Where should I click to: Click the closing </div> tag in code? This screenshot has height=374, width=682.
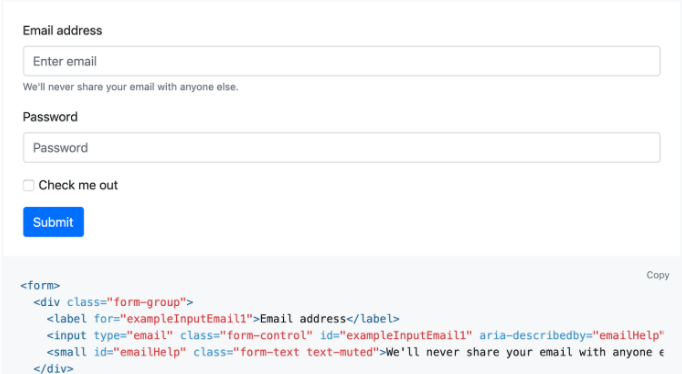53,368
